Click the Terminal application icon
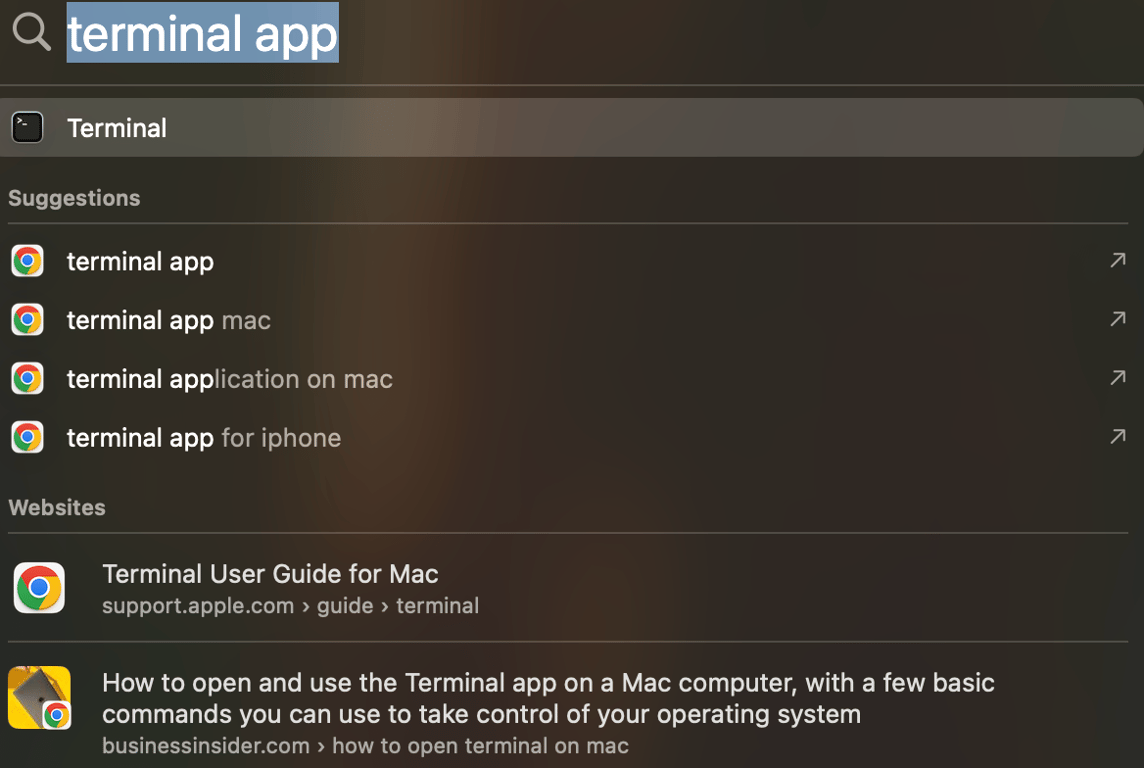 (26, 127)
